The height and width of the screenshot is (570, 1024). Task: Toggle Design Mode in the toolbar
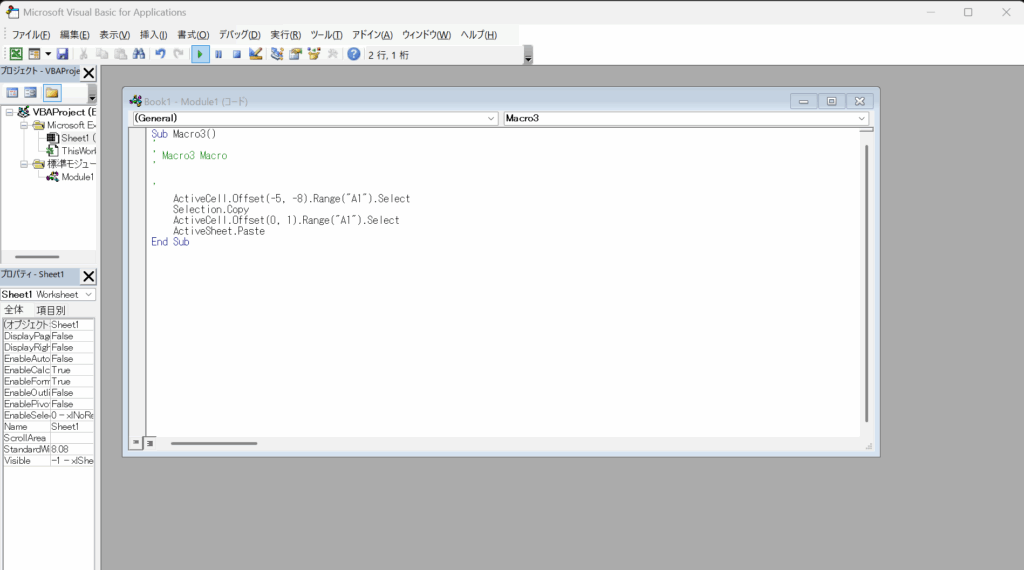256,54
